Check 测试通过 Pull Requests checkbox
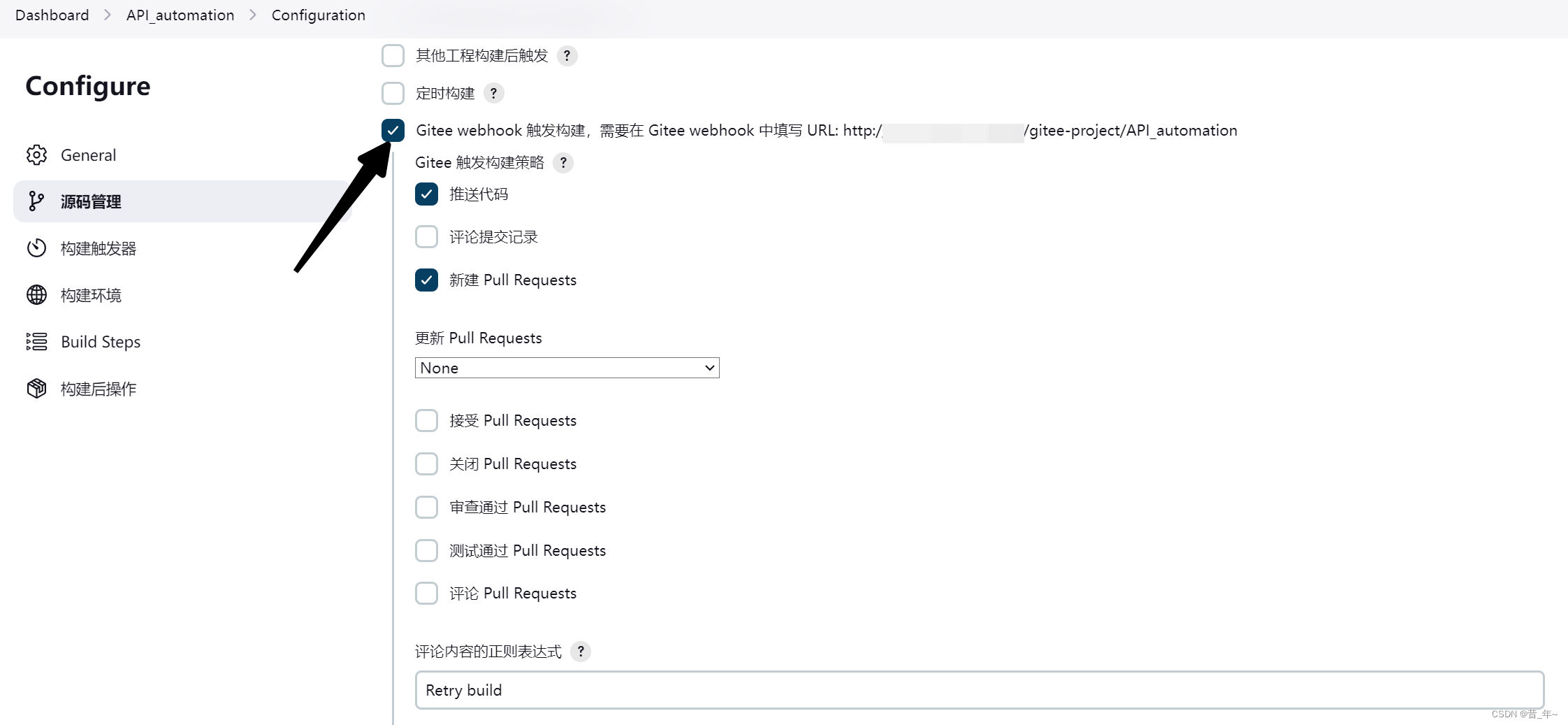Image resolution: width=1568 pixels, height=725 pixels. pos(426,551)
